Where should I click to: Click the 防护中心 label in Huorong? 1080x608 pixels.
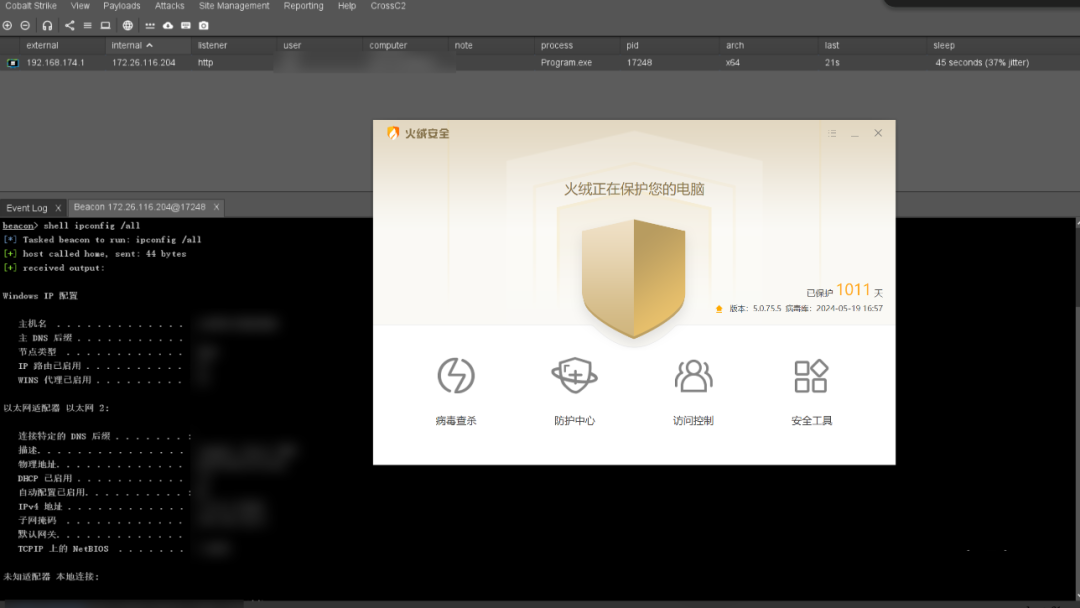[574, 421]
